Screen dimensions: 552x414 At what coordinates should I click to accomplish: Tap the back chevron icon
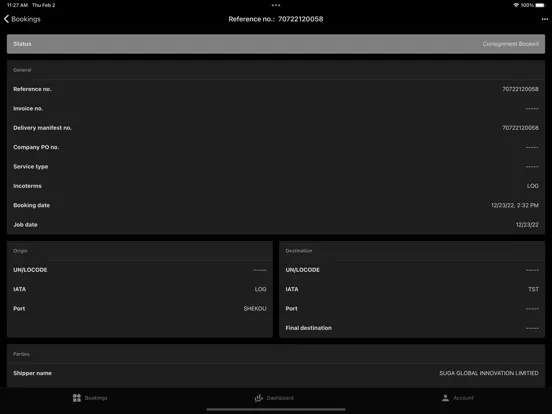(x=6, y=19)
